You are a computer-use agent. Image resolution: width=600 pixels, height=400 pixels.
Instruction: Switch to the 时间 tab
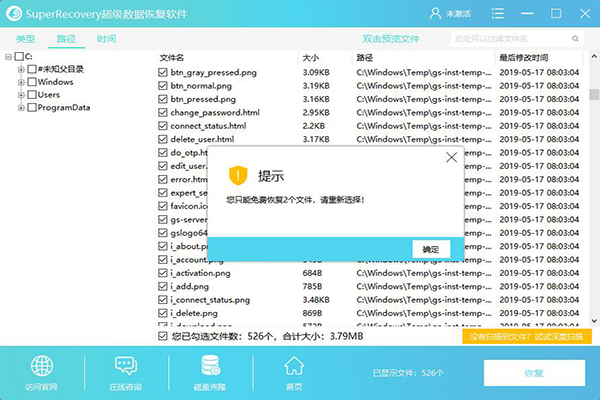[x=106, y=39]
